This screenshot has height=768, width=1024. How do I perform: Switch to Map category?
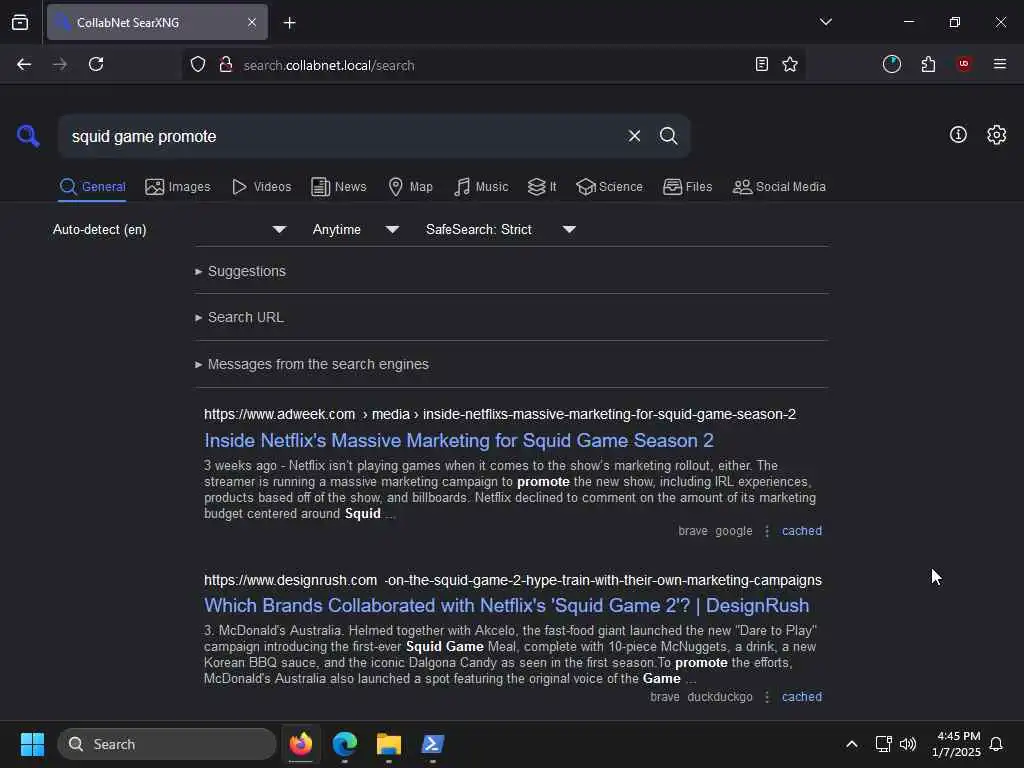pyautogui.click(x=411, y=187)
